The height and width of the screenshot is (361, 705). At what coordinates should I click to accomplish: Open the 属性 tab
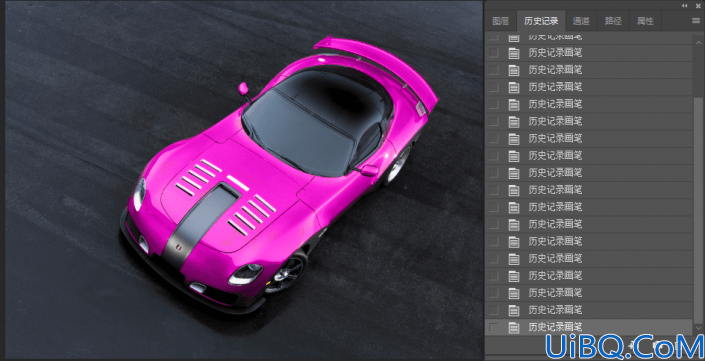645,21
